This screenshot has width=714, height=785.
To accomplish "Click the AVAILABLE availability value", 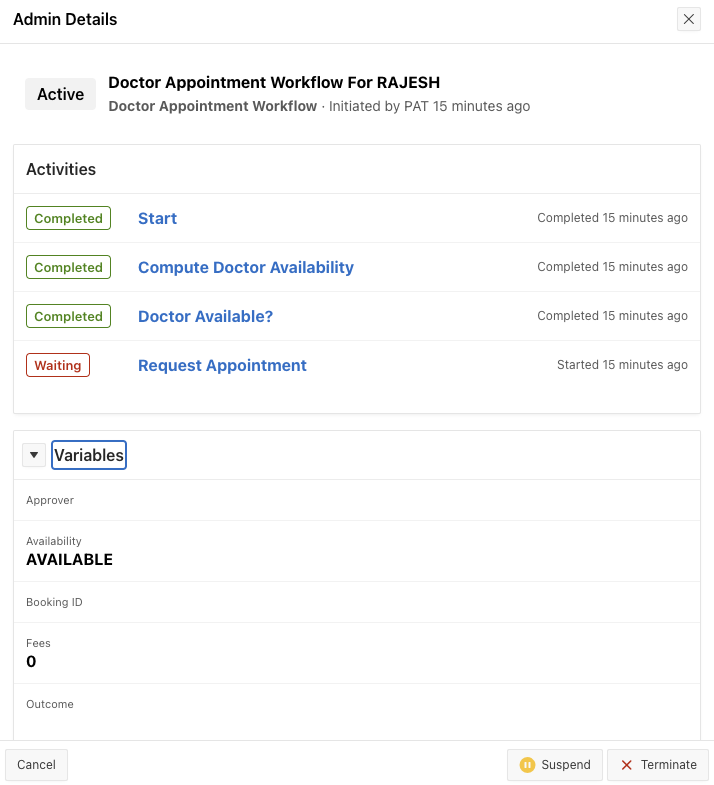I will (69, 560).
